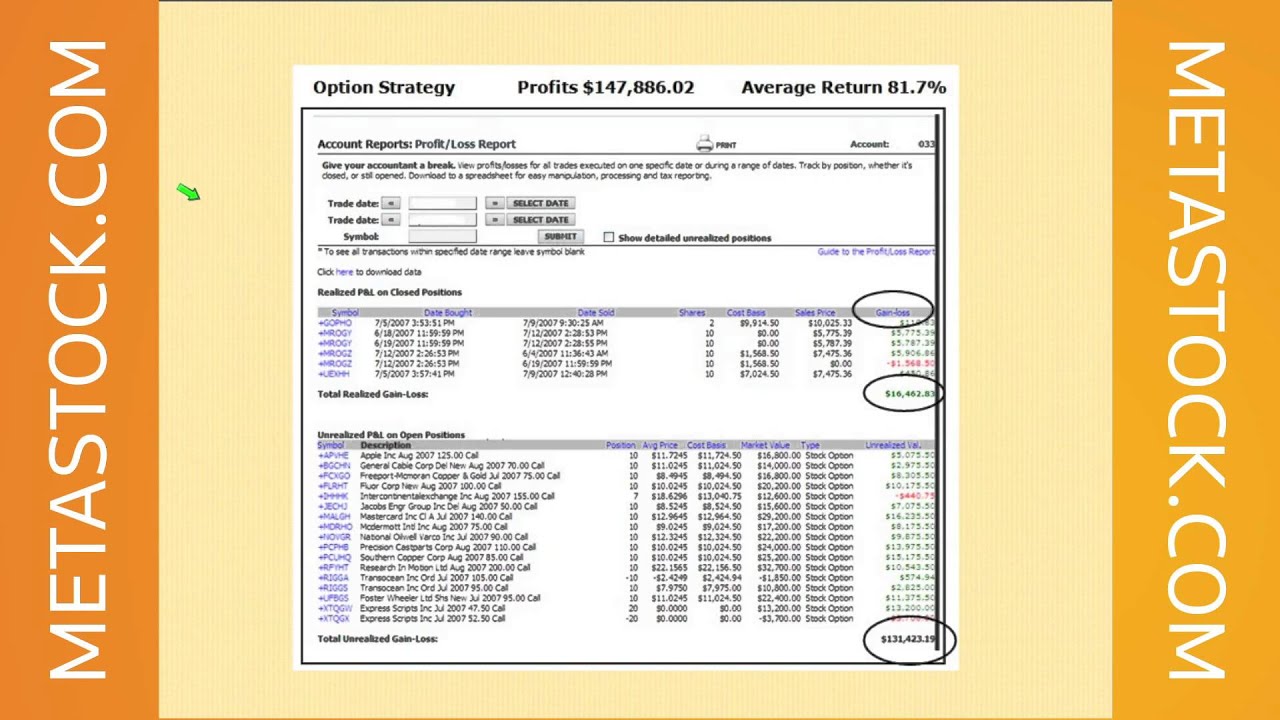Click the 'Profits $147,886.02' heading text
Image resolution: width=1280 pixels, height=720 pixels.
tap(606, 87)
